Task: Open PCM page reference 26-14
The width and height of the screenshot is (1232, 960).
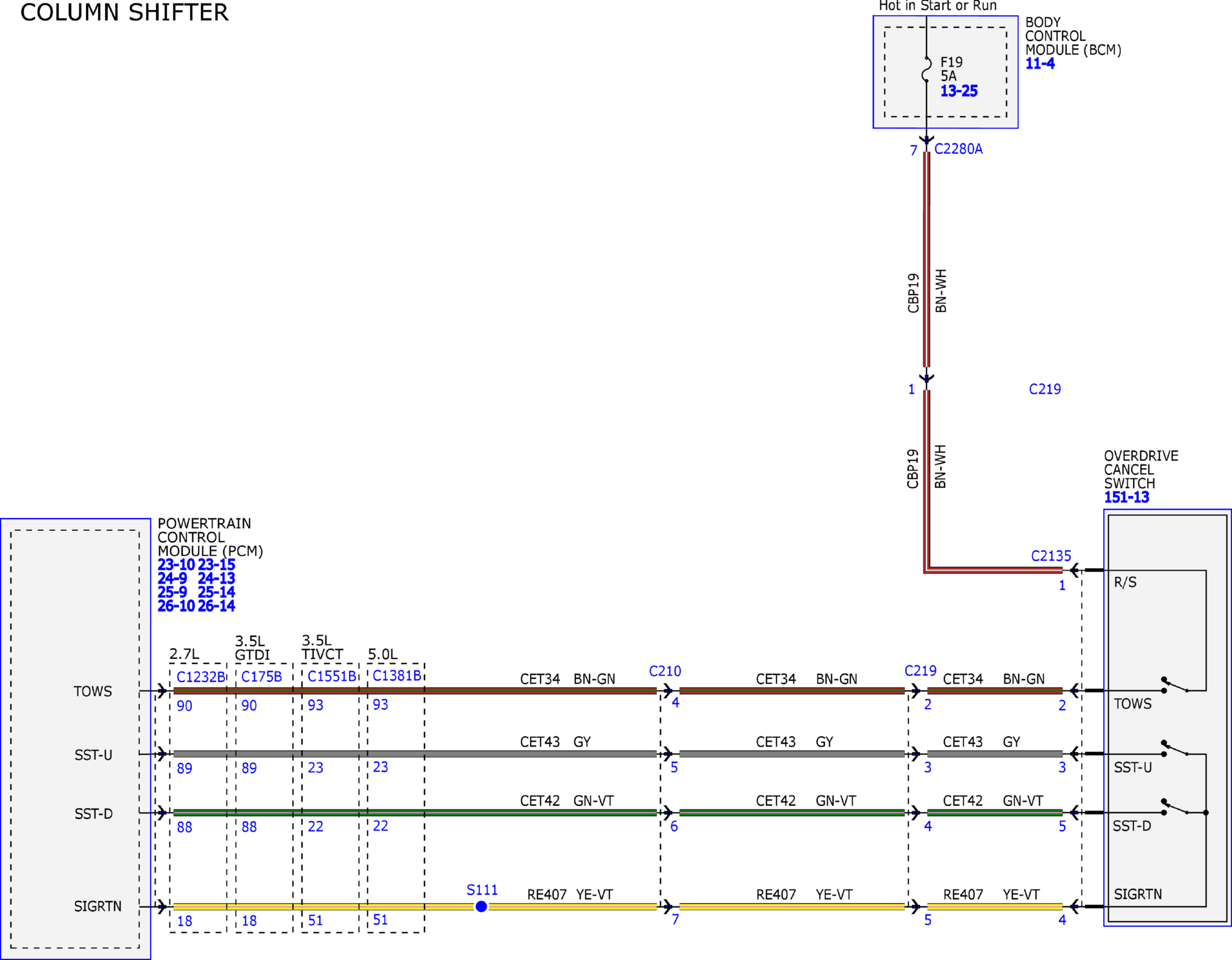Action: 216,606
